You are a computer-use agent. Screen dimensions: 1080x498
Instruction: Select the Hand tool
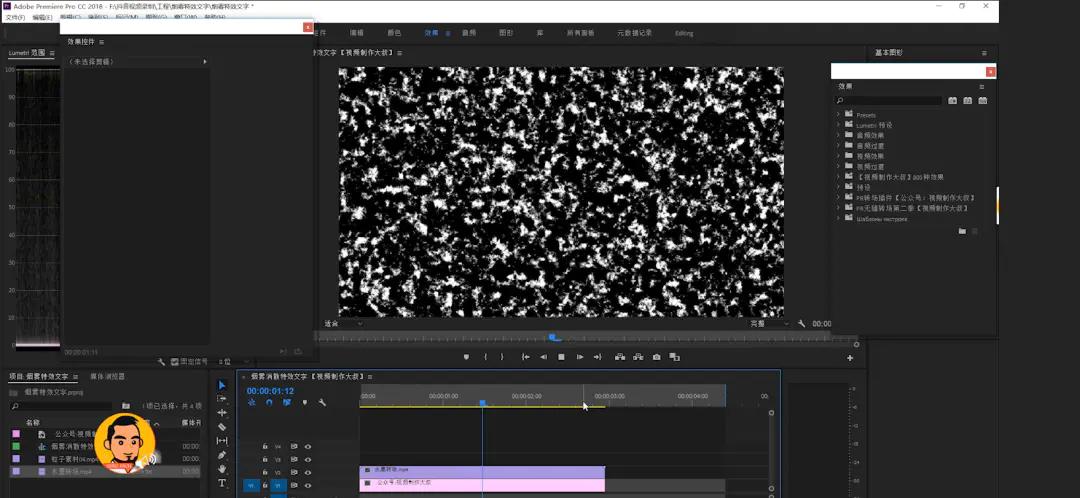pyautogui.click(x=222, y=469)
